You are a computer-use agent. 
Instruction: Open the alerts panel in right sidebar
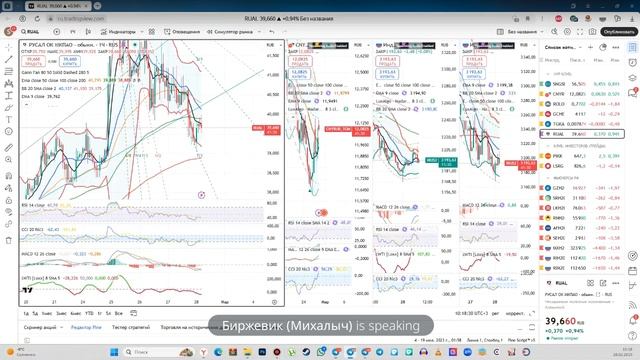click(632, 62)
